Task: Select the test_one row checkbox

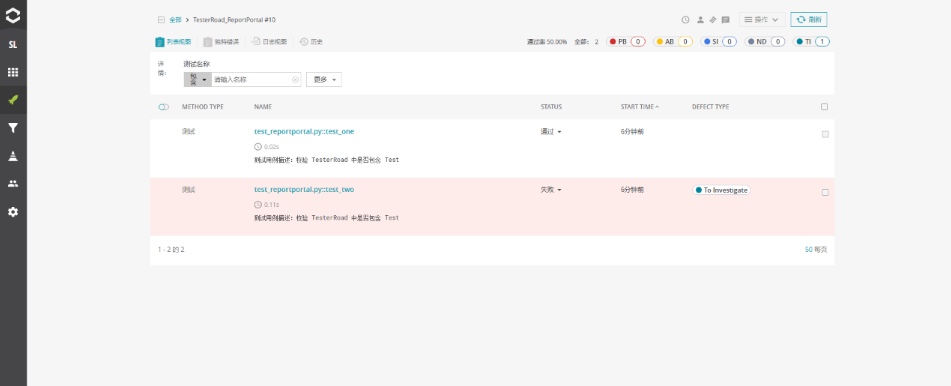Action: click(x=825, y=134)
